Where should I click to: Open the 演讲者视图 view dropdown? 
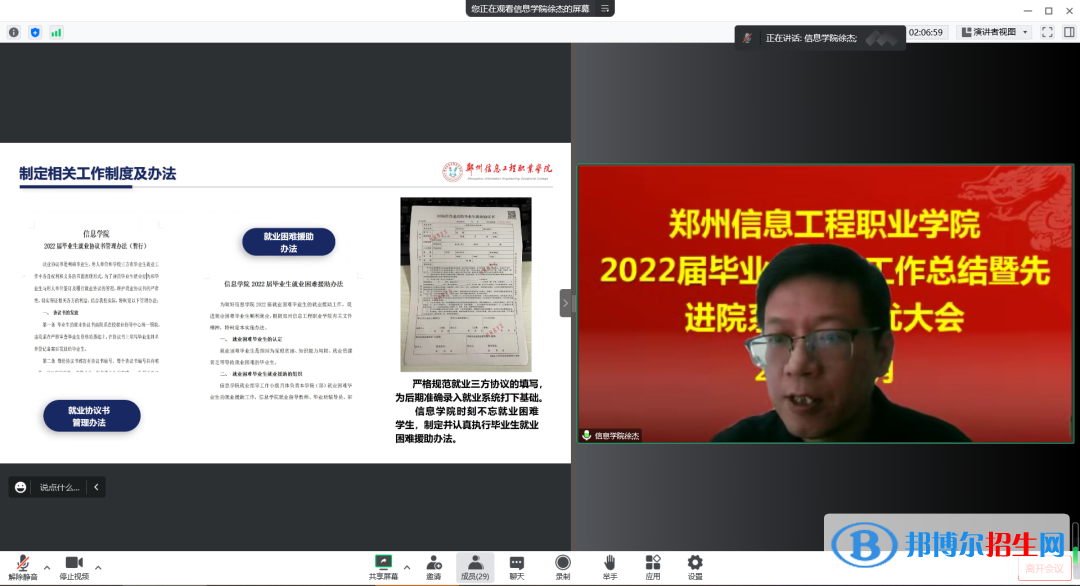[x=995, y=32]
